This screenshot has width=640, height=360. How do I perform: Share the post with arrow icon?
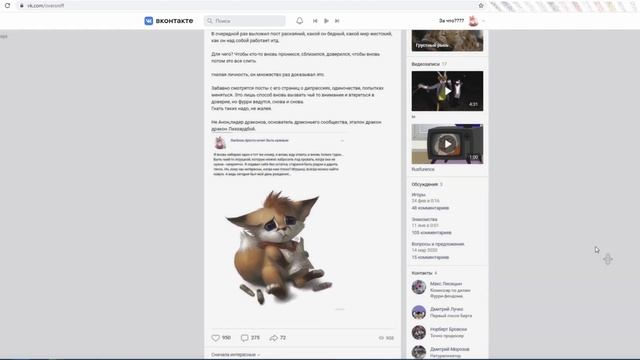[273, 338]
